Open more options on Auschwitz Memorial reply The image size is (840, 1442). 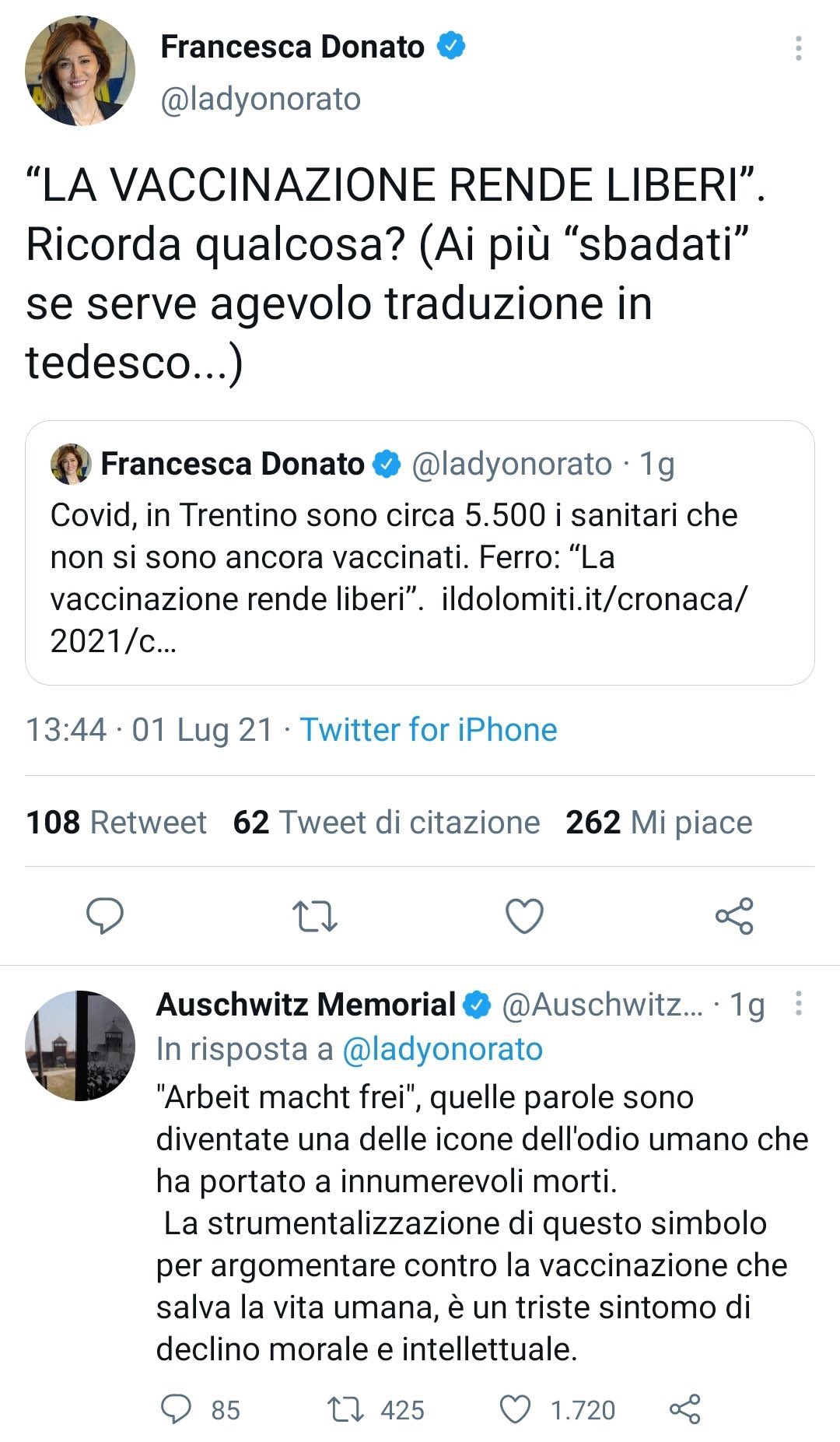(x=798, y=1004)
